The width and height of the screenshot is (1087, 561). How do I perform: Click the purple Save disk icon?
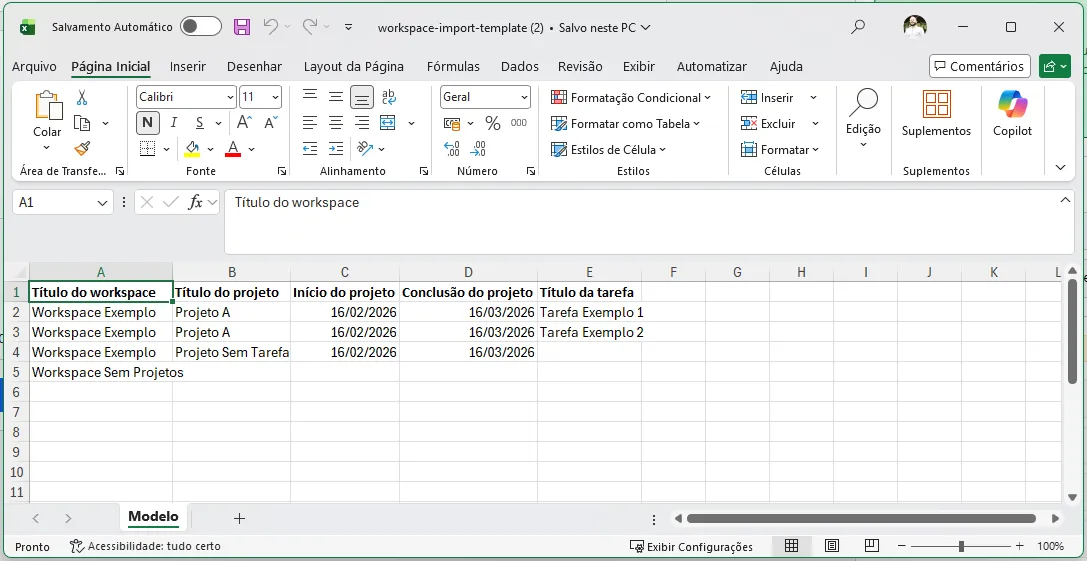coord(241,27)
